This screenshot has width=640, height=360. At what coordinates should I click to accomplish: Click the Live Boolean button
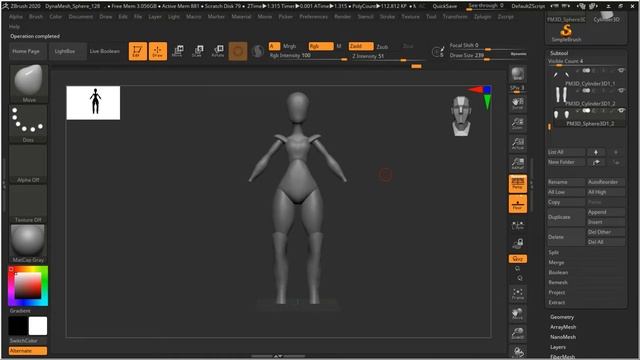point(105,51)
